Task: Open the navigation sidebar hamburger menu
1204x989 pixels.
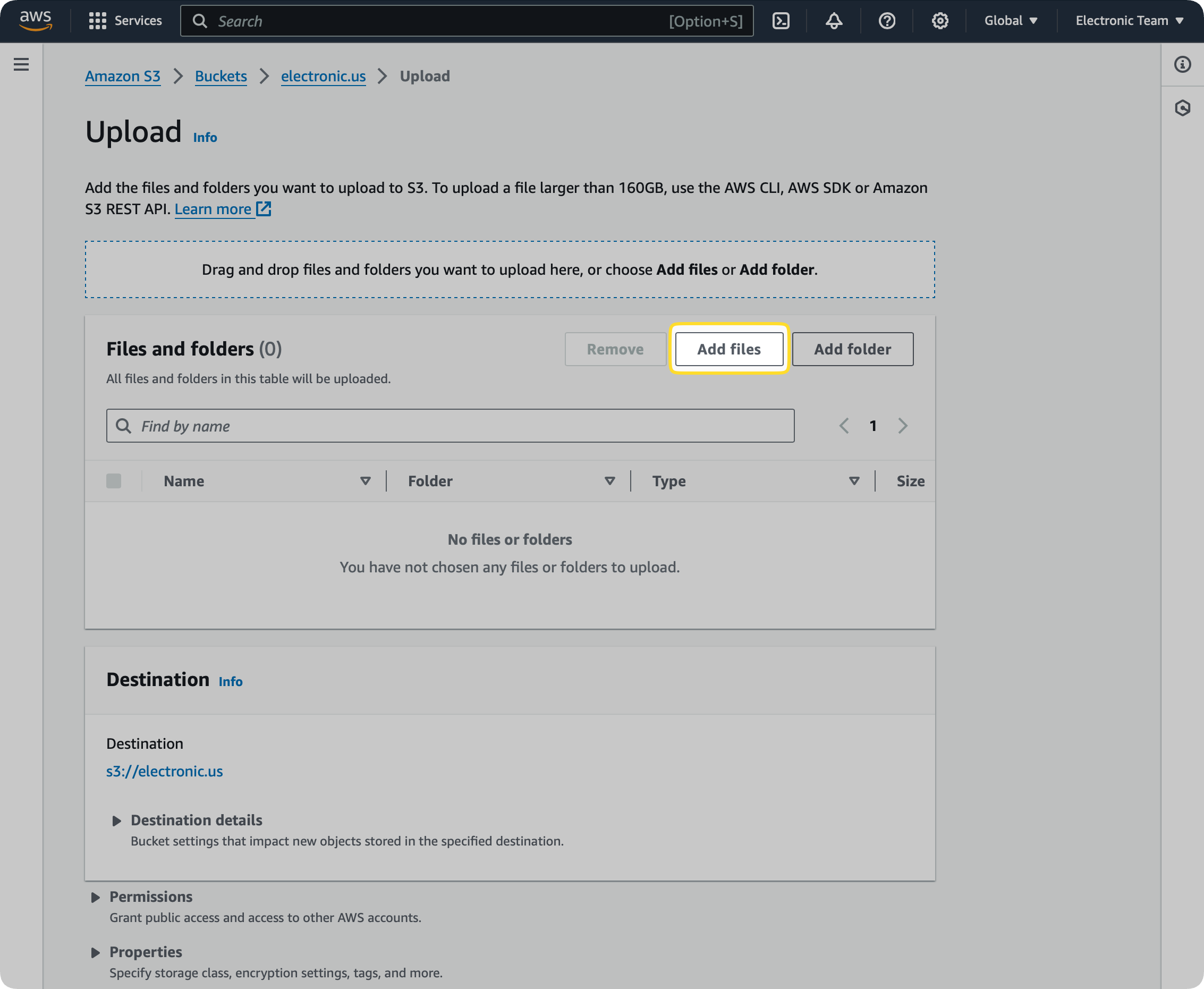Action: coord(21,64)
